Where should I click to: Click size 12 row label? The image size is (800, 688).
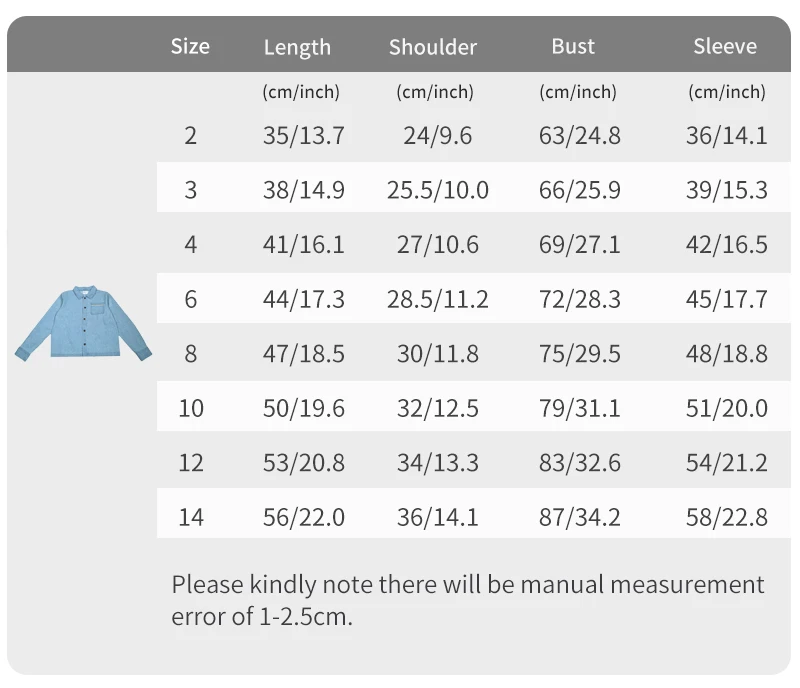click(x=191, y=463)
